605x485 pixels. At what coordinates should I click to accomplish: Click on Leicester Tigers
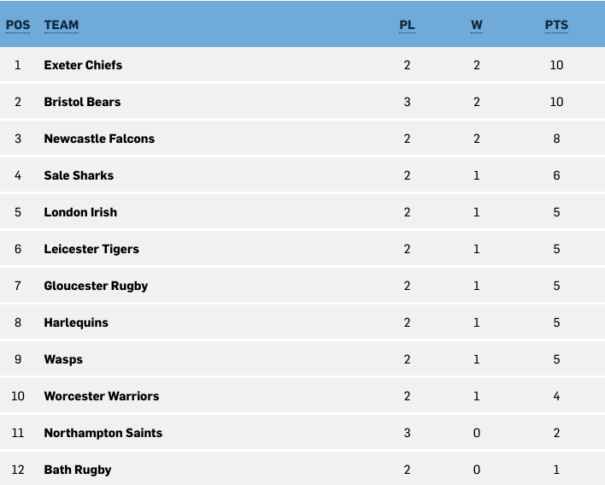click(91, 249)
